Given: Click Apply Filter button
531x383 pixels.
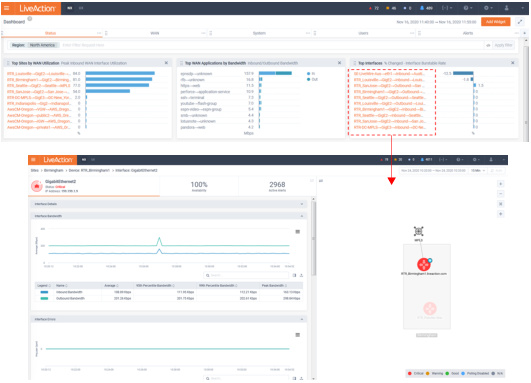Looking at the screenshot, I should pyautogui.click(x=503, y=45).
